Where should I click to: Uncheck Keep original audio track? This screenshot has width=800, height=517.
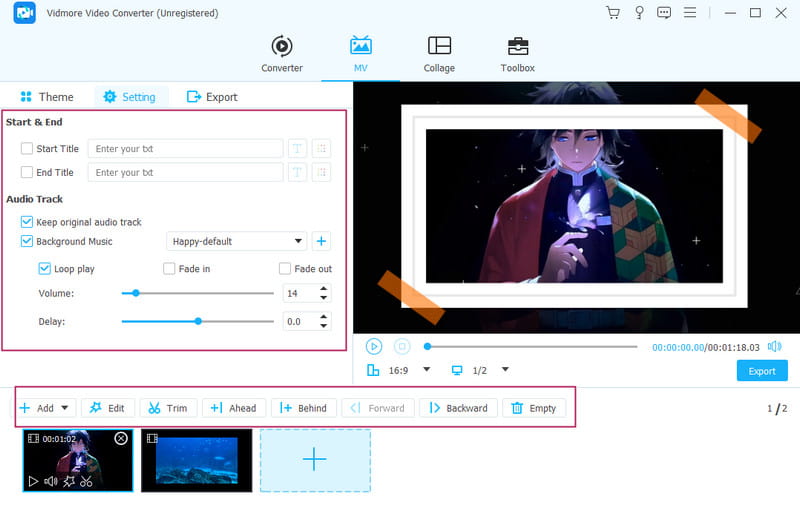pos(27,222)
